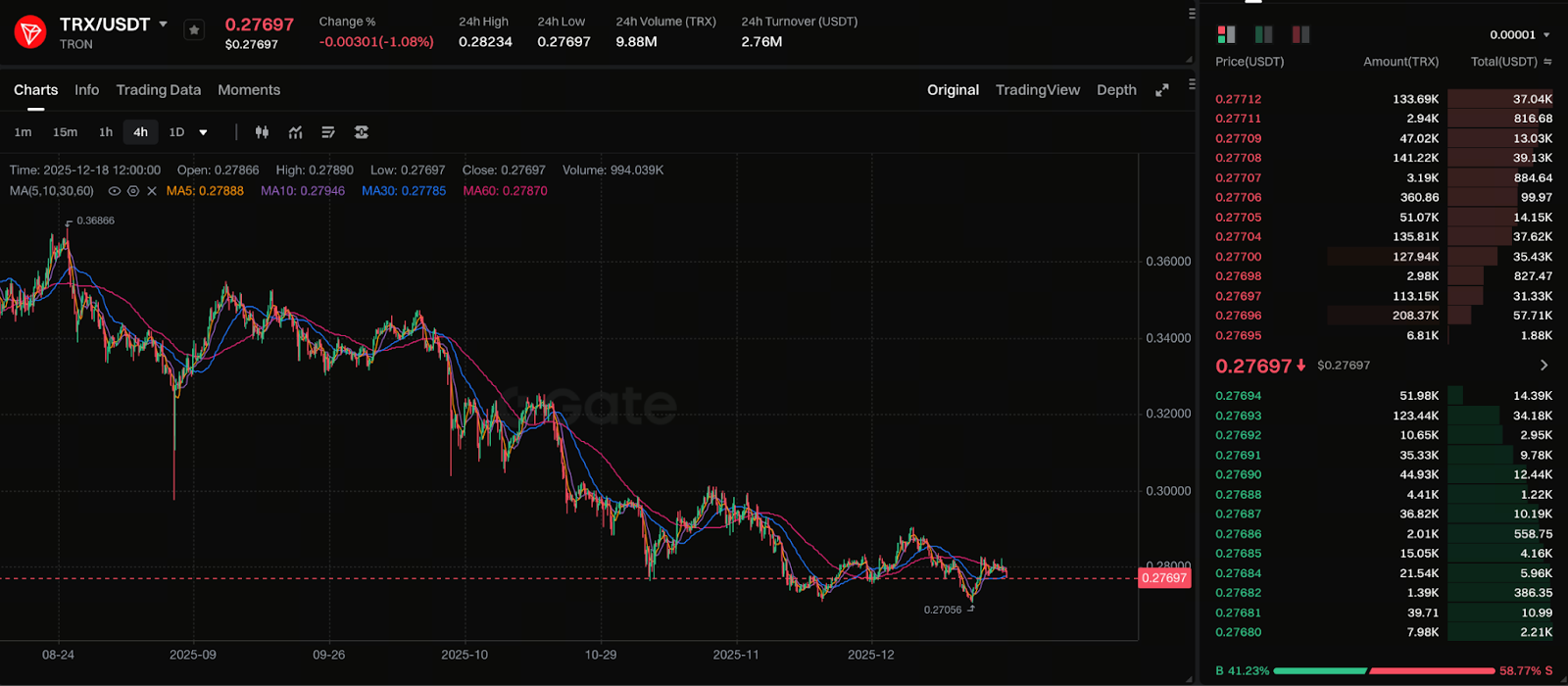Open the Trading Data tab
The width and height of the screenshot is (1568, 686).
[159, 90]
